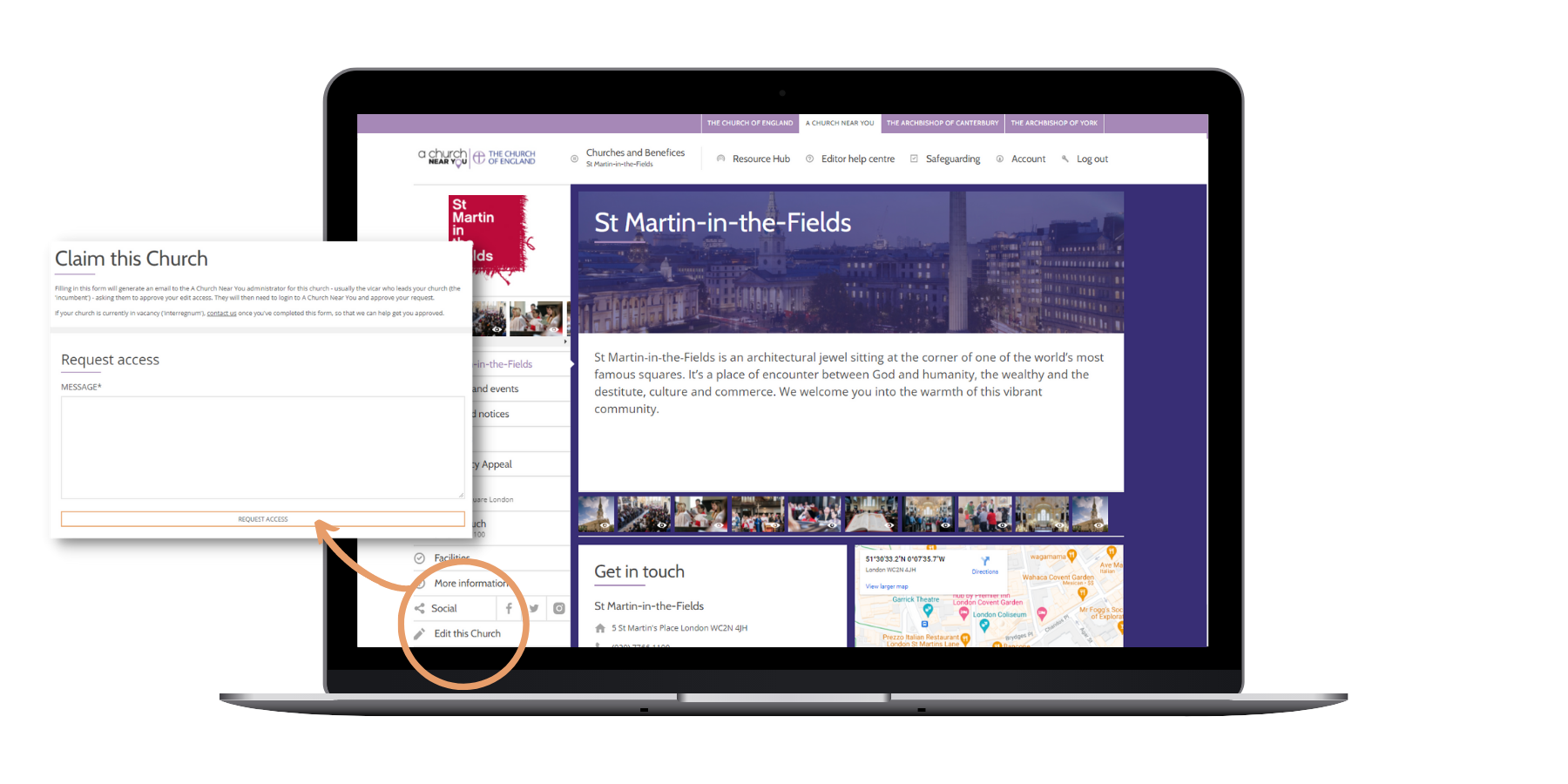Click the house icon beside the address

coord(600,628)
